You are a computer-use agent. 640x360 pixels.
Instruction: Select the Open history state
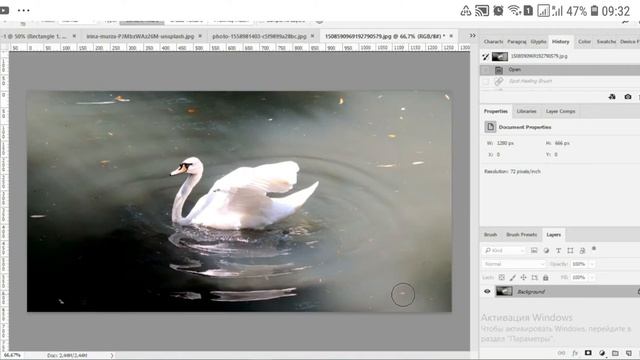560,70
